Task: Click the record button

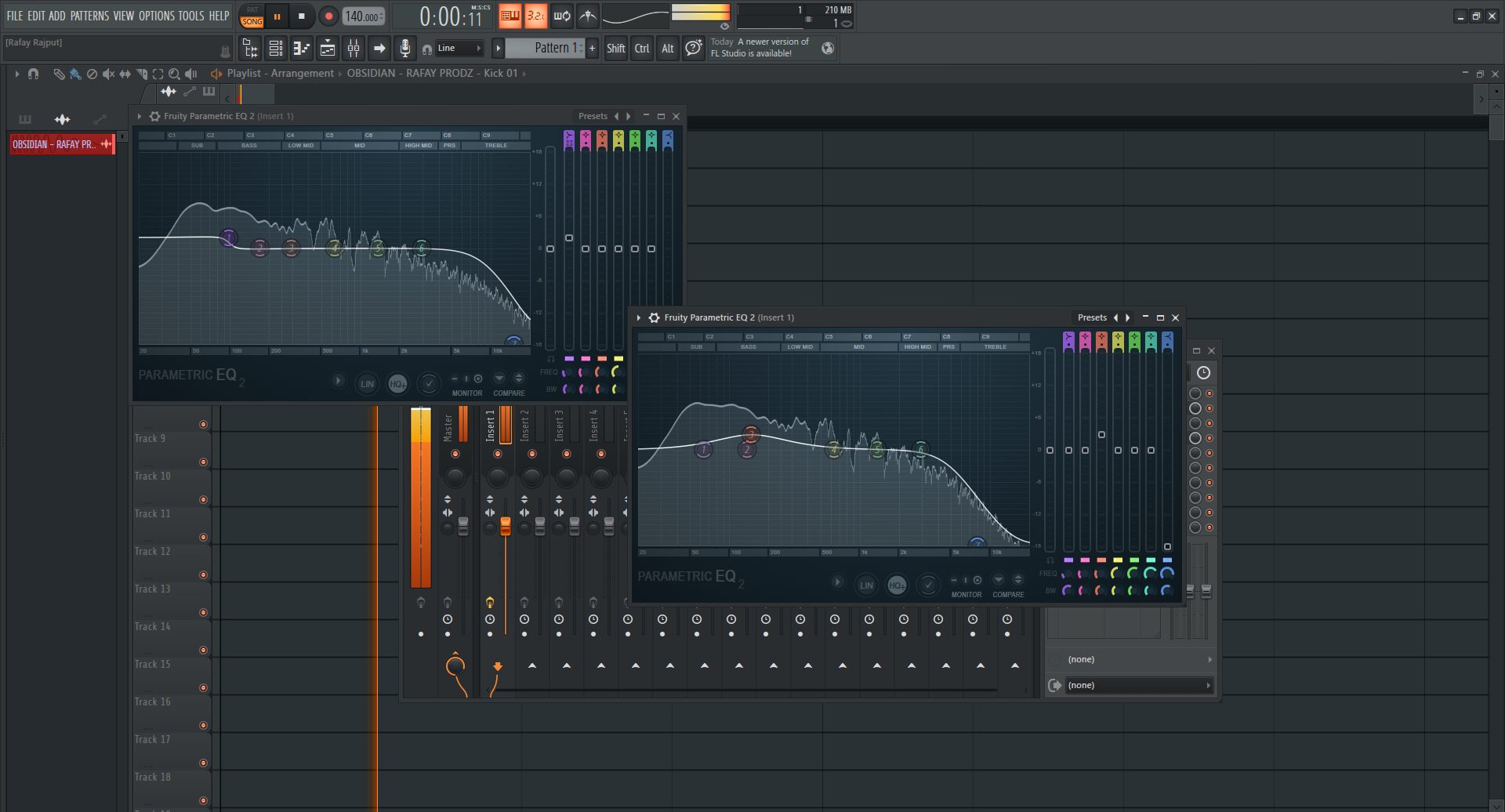Action: point(328,16)
